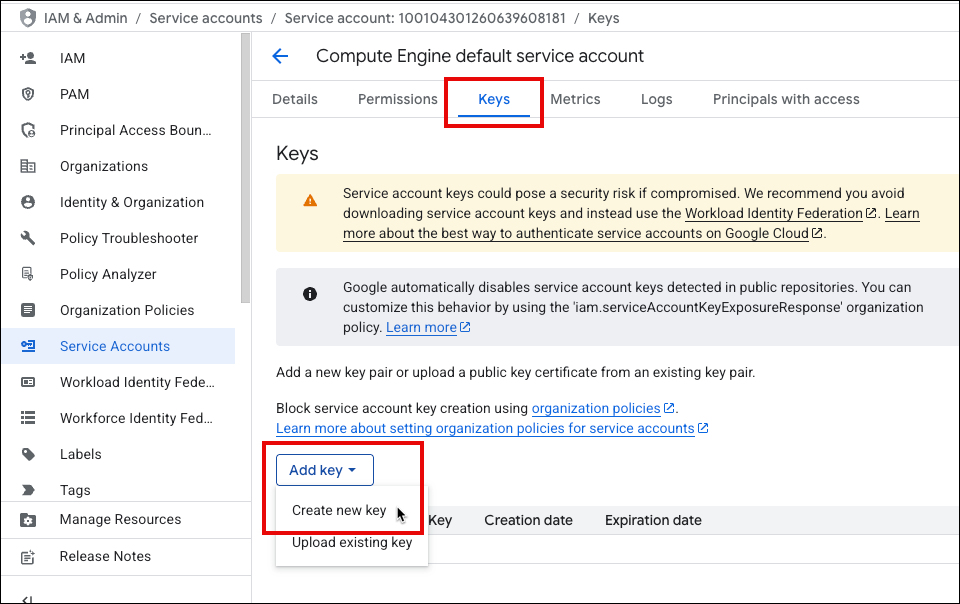Select the IAM sidebar icon
Viewport: 960px width, 604px height.
28,58
